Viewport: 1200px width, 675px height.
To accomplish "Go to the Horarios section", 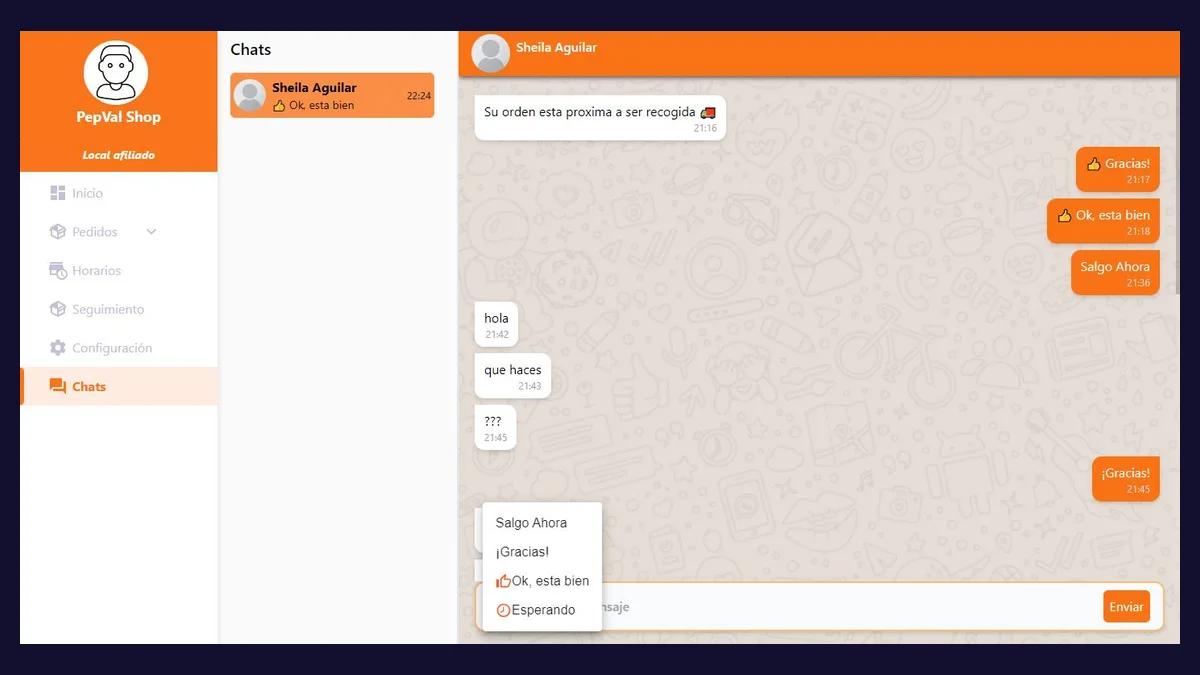I will click(x=118, y=271).
